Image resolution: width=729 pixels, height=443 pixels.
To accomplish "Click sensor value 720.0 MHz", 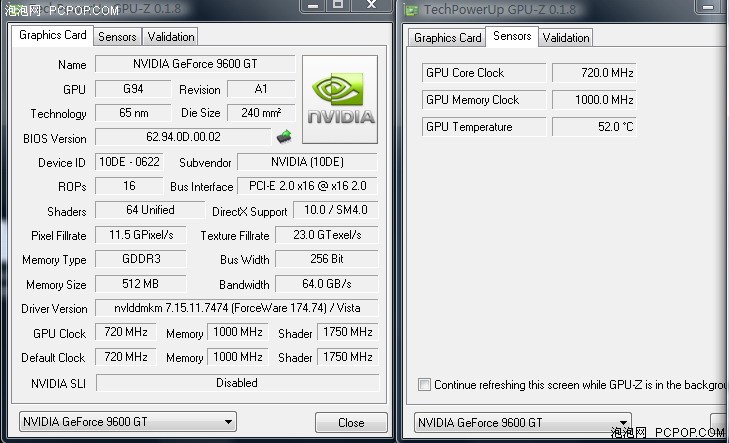I will point(594,73).
